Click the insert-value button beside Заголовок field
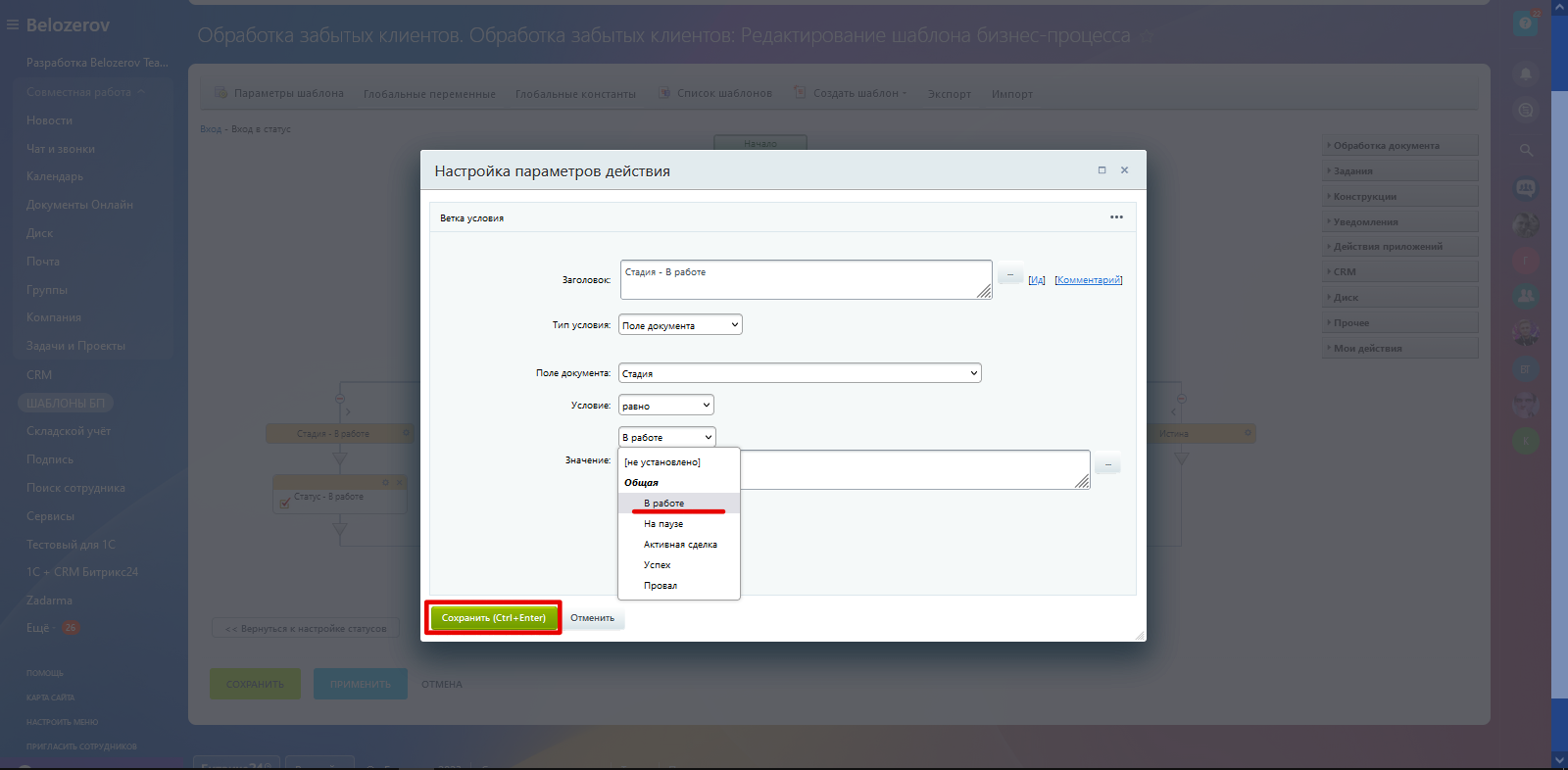The height and width of the screenshot is (770, 1568). (x=1010, y=275)
